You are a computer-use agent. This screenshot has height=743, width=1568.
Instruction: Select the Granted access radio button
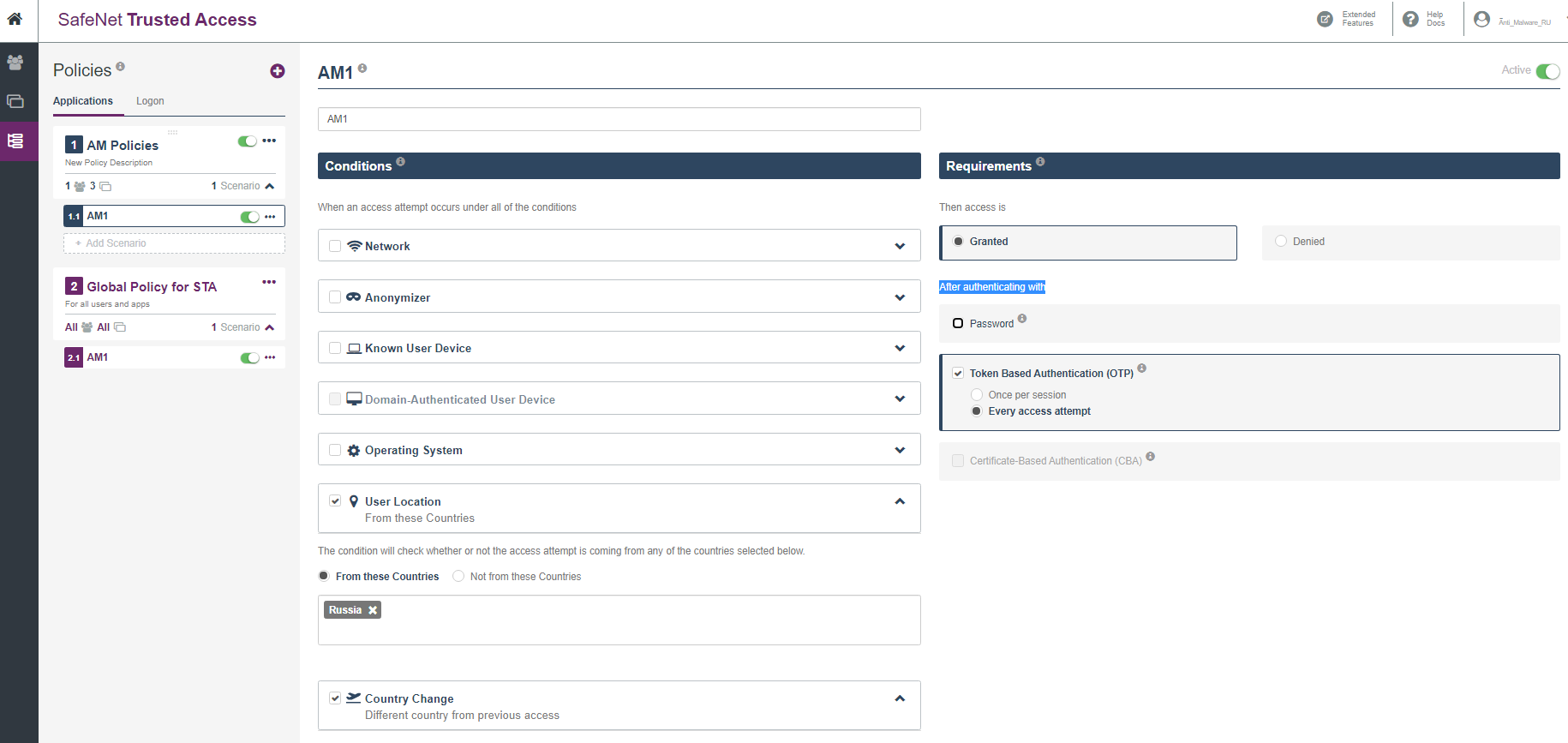coord(959,242)
